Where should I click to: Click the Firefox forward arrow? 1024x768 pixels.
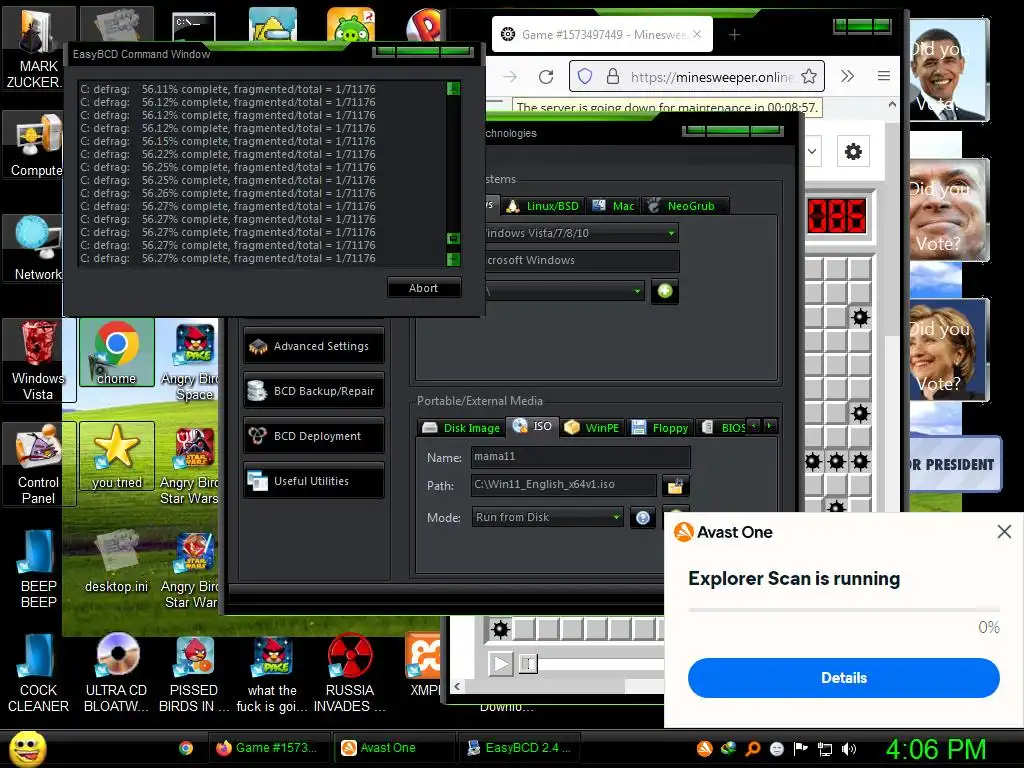(x=510, y=77)
